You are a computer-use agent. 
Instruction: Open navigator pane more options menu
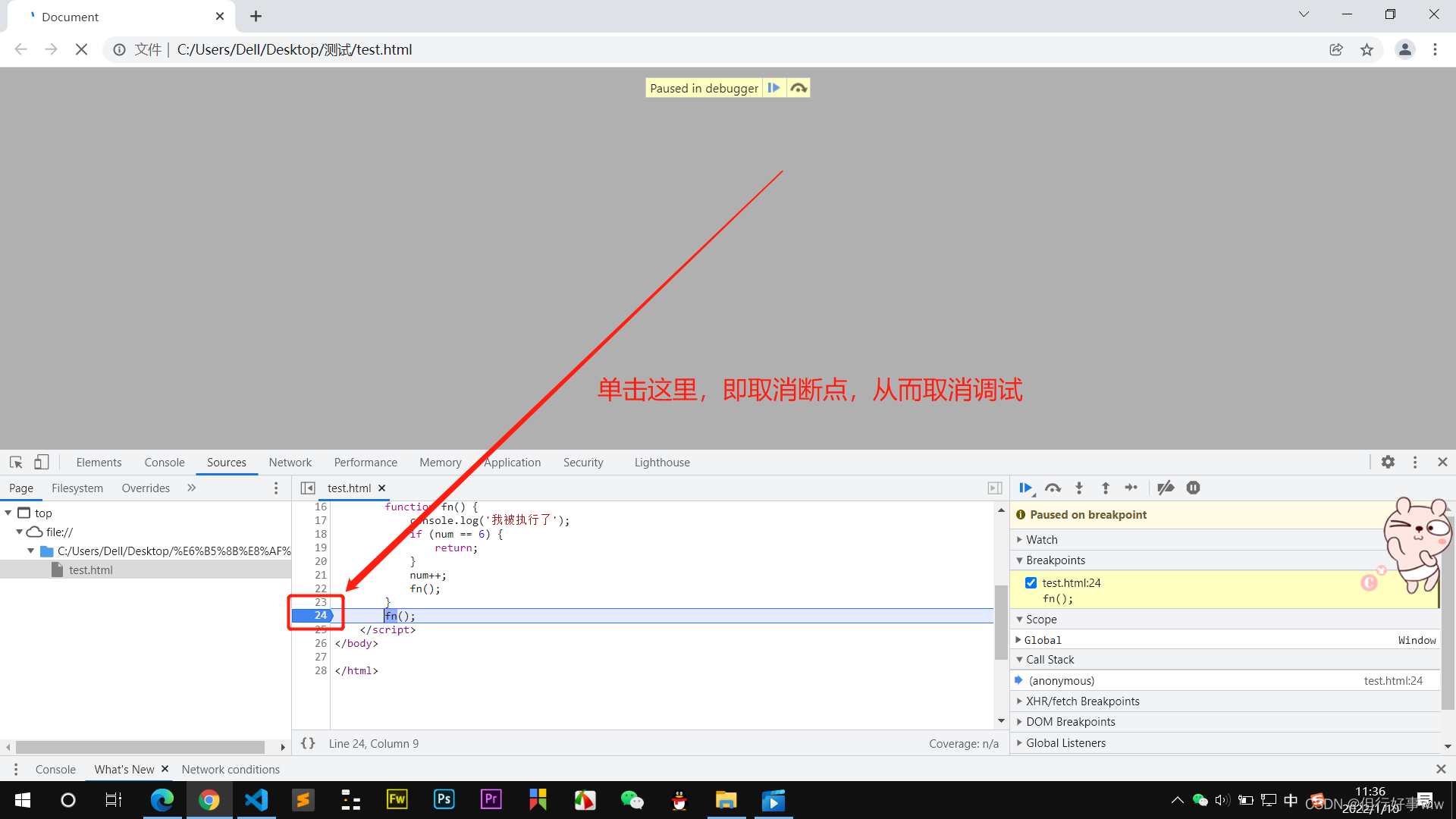[x=276, y=488]
